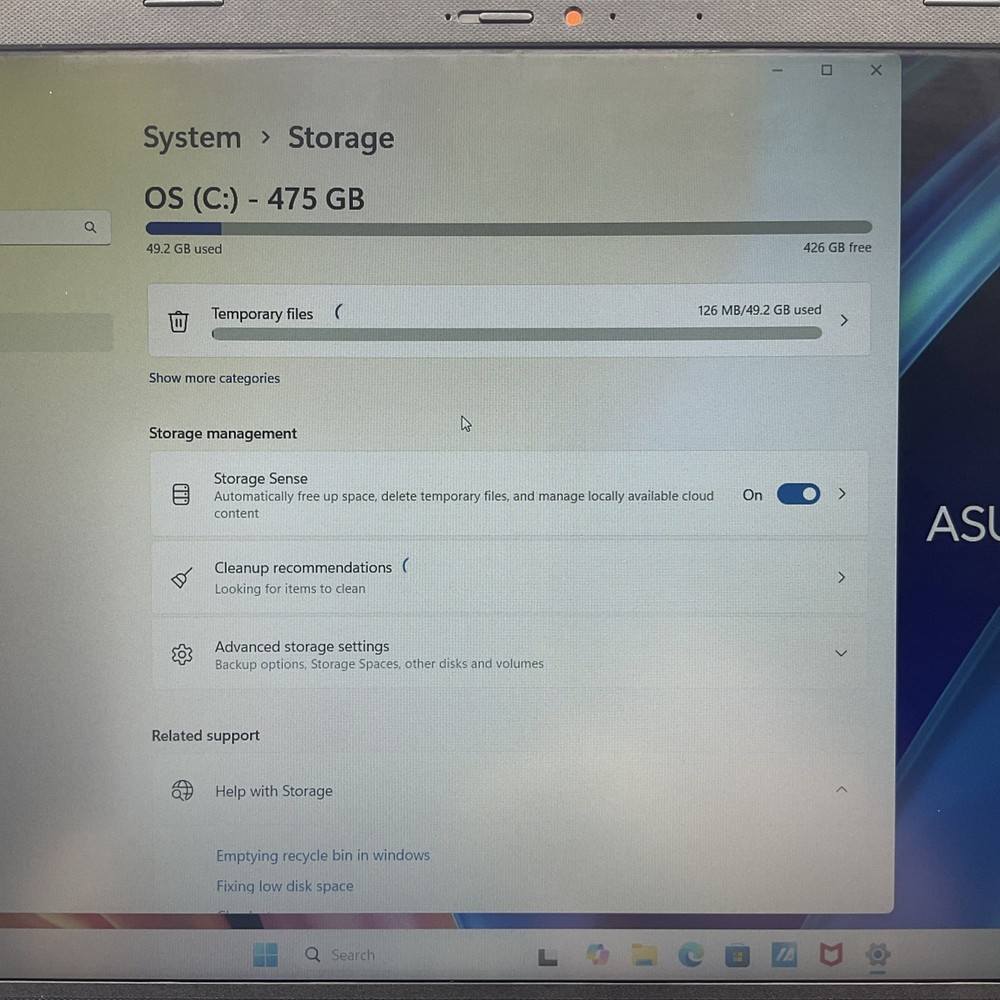Image resolution: width=1000 pixels, height=1000 pixels.
Task: Open File Explorer from the taskbar
Action: click(x=644, y=955)
